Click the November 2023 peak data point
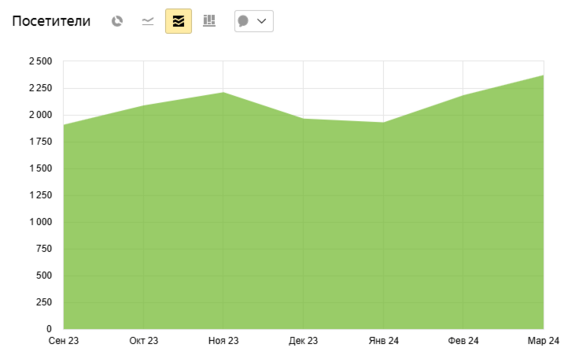 223,92
